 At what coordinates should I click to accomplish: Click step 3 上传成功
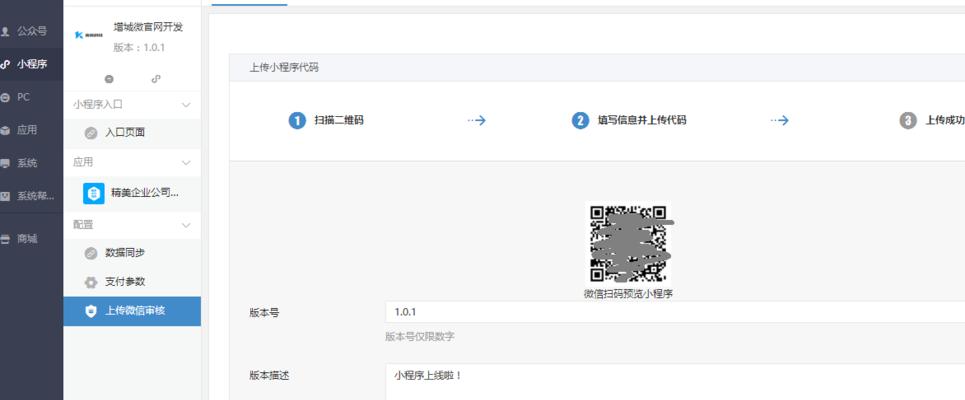click(x=932, y=121)
